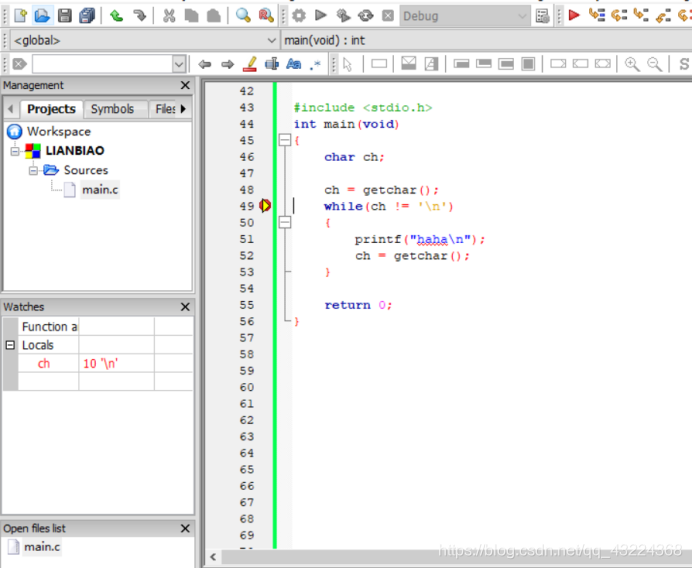Click the Step into debug icon
The height and width of the screenshot is (569, 692).
tap(641, 16)
